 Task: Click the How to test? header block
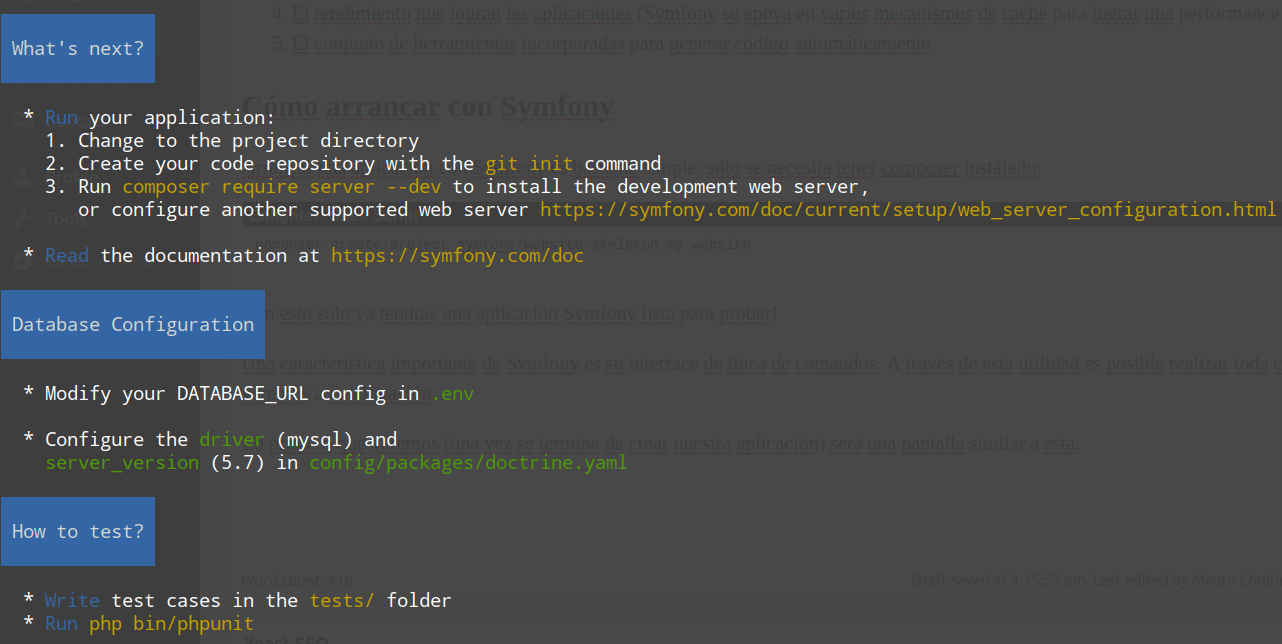point(78,531)
